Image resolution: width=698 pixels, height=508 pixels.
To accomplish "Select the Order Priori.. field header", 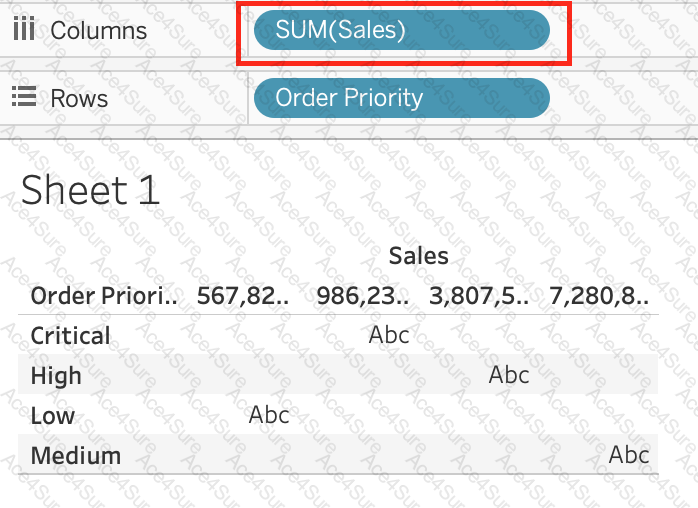I will coord(104,295).
